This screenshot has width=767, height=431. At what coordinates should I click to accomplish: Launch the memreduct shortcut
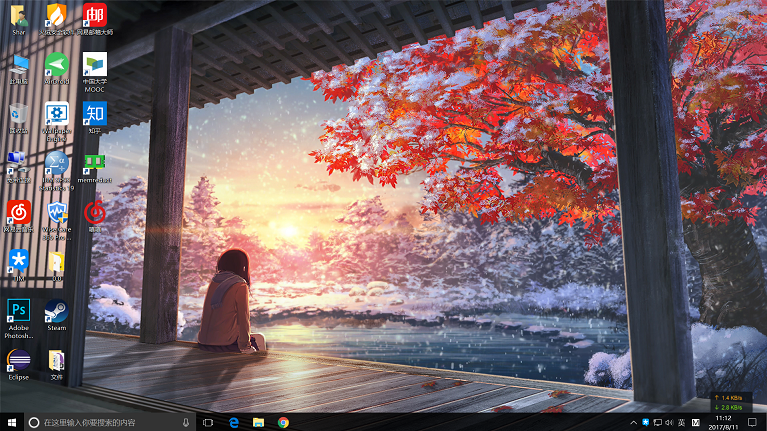point(94,167)
